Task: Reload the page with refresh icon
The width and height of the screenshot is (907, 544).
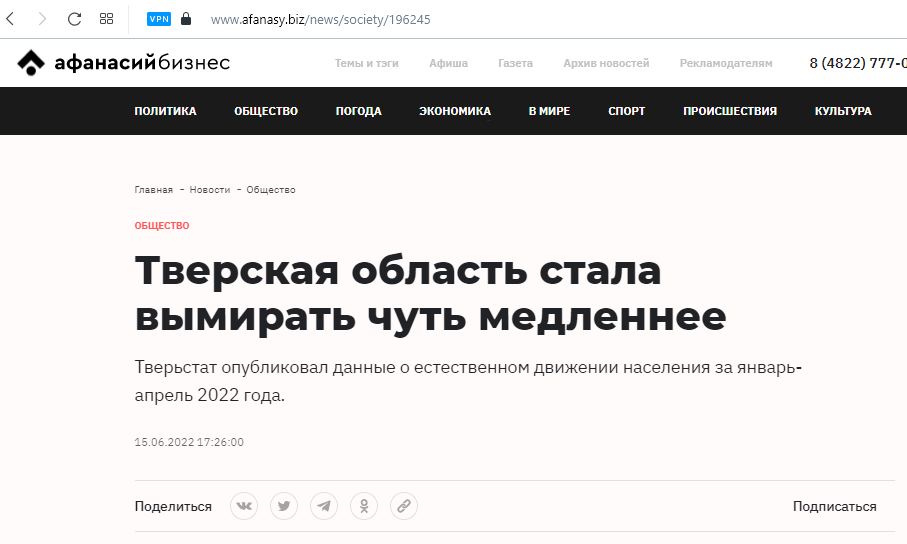Action: (74, 19)
